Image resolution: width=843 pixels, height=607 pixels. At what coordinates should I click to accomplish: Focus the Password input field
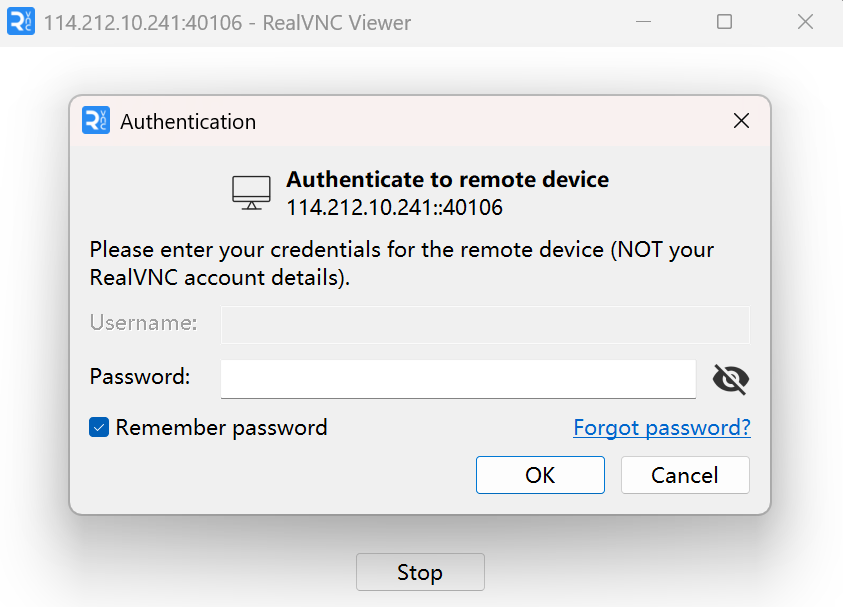click(458, 379)
